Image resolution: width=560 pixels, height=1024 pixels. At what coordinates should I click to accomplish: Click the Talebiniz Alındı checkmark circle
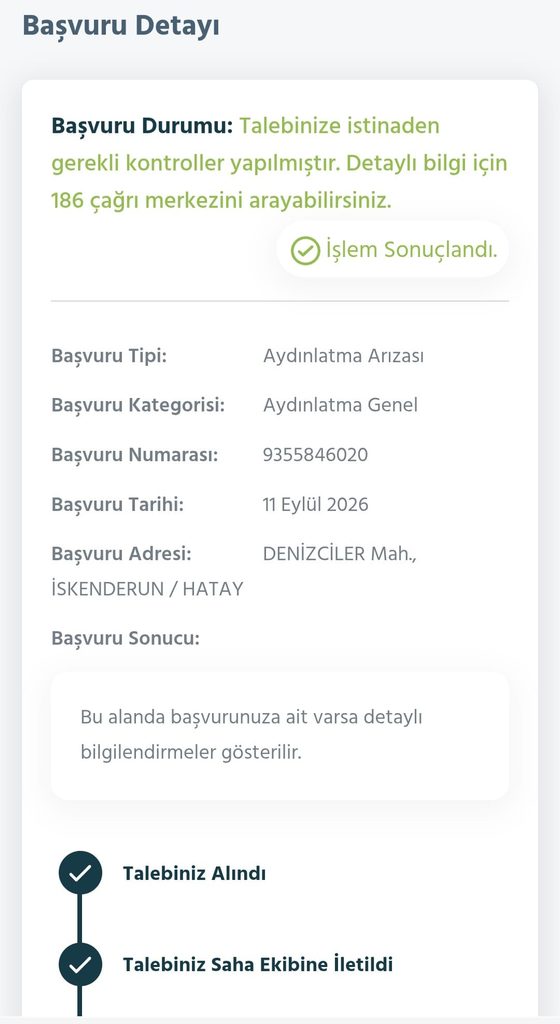(x=80, y=873)
